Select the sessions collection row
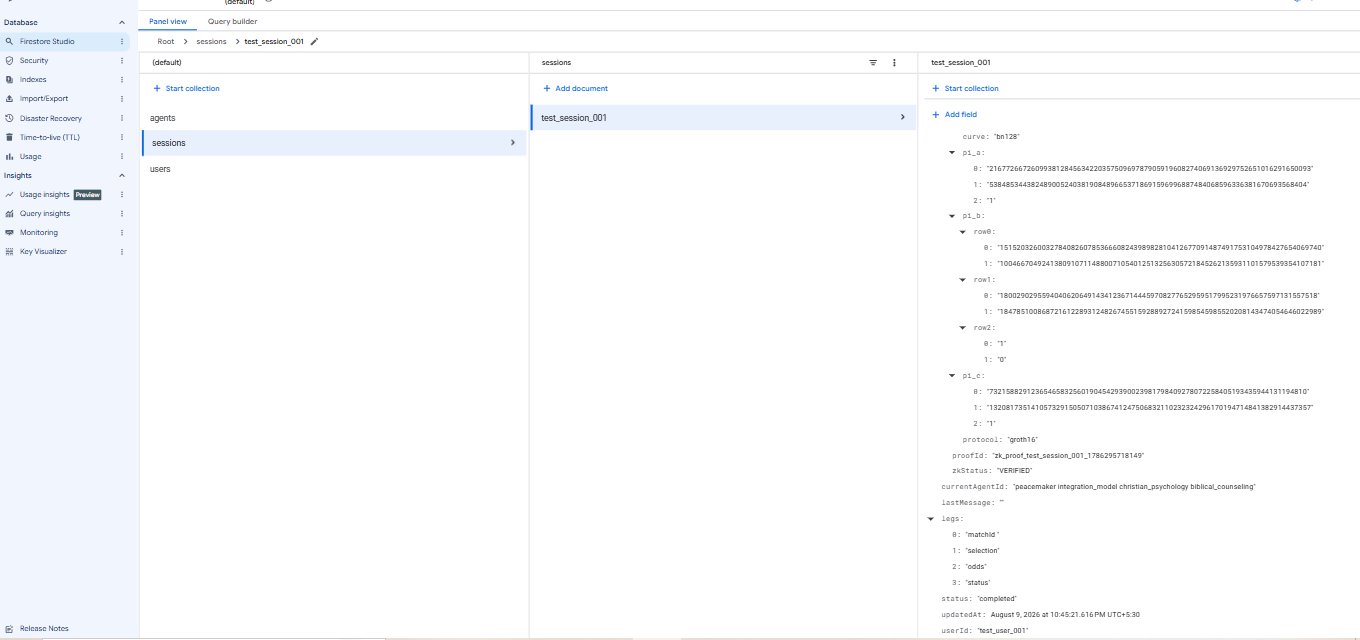 334,143
